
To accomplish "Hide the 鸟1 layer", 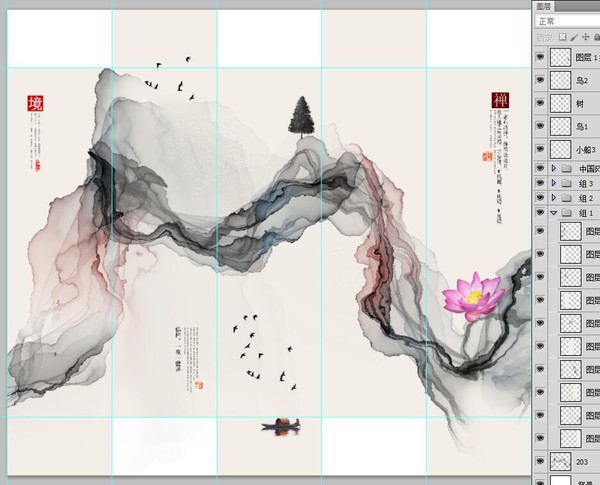I will point(540,126).
